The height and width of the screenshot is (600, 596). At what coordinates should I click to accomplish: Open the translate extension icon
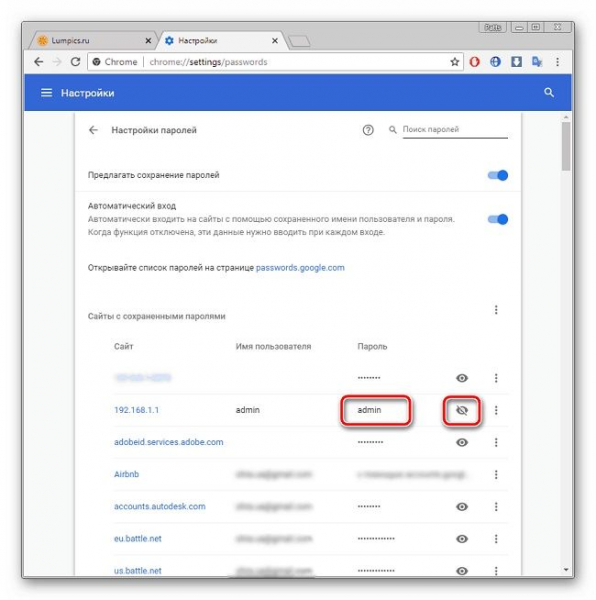pyautogui.click(x=537, y=62)
